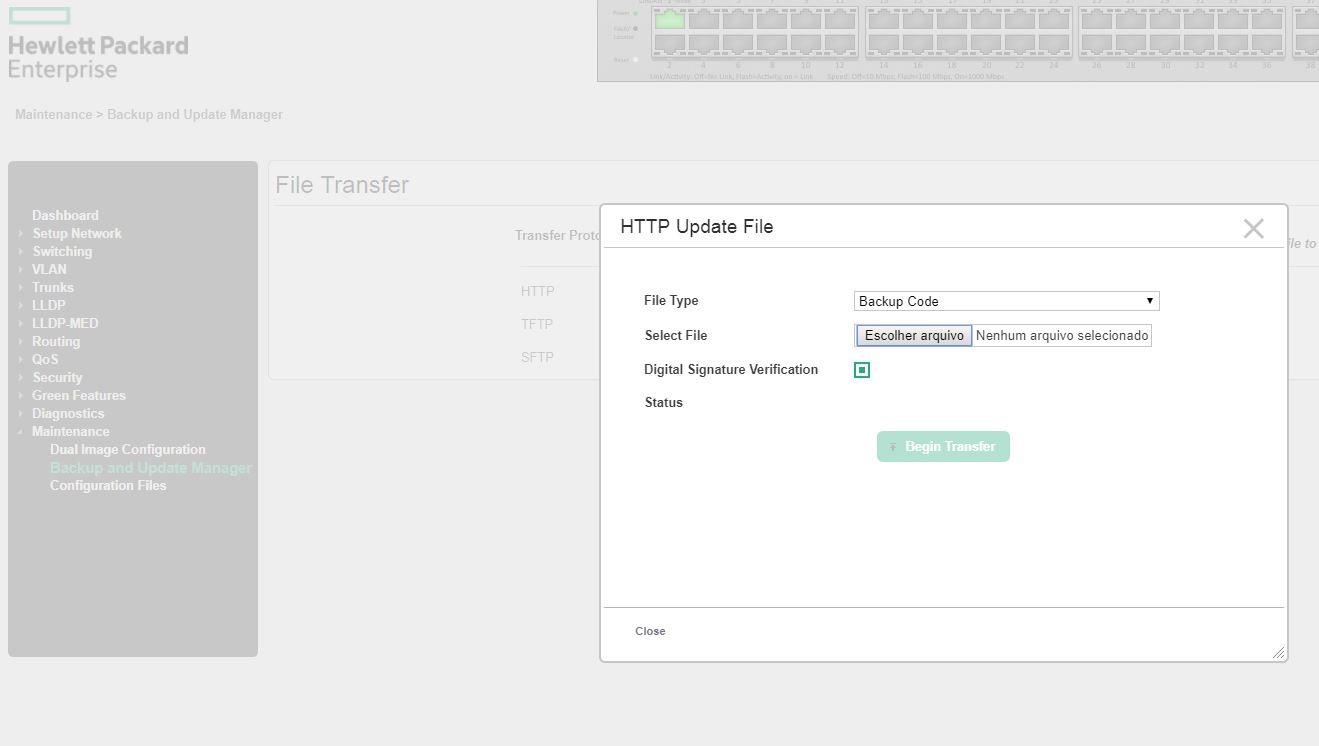Screen dimensions: 1319x746
Task: Open Configuration Files page
Action: click(108, 486)
